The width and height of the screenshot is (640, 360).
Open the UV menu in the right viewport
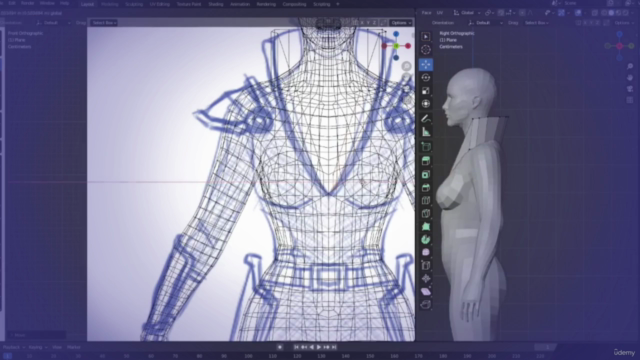pyautogui.click(x=440, y=13)
